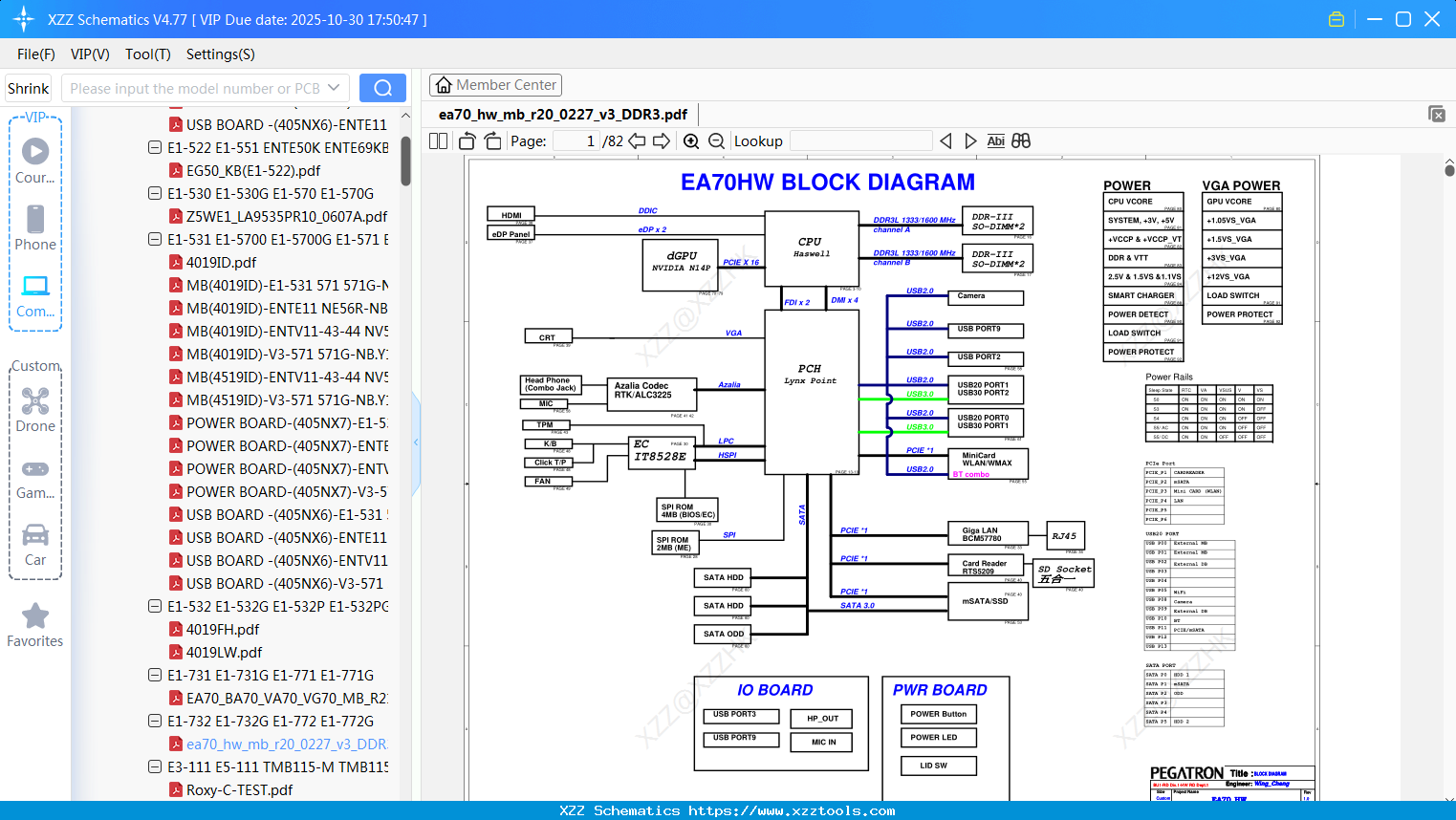Open the VIP(V) menu

point(90,54)
